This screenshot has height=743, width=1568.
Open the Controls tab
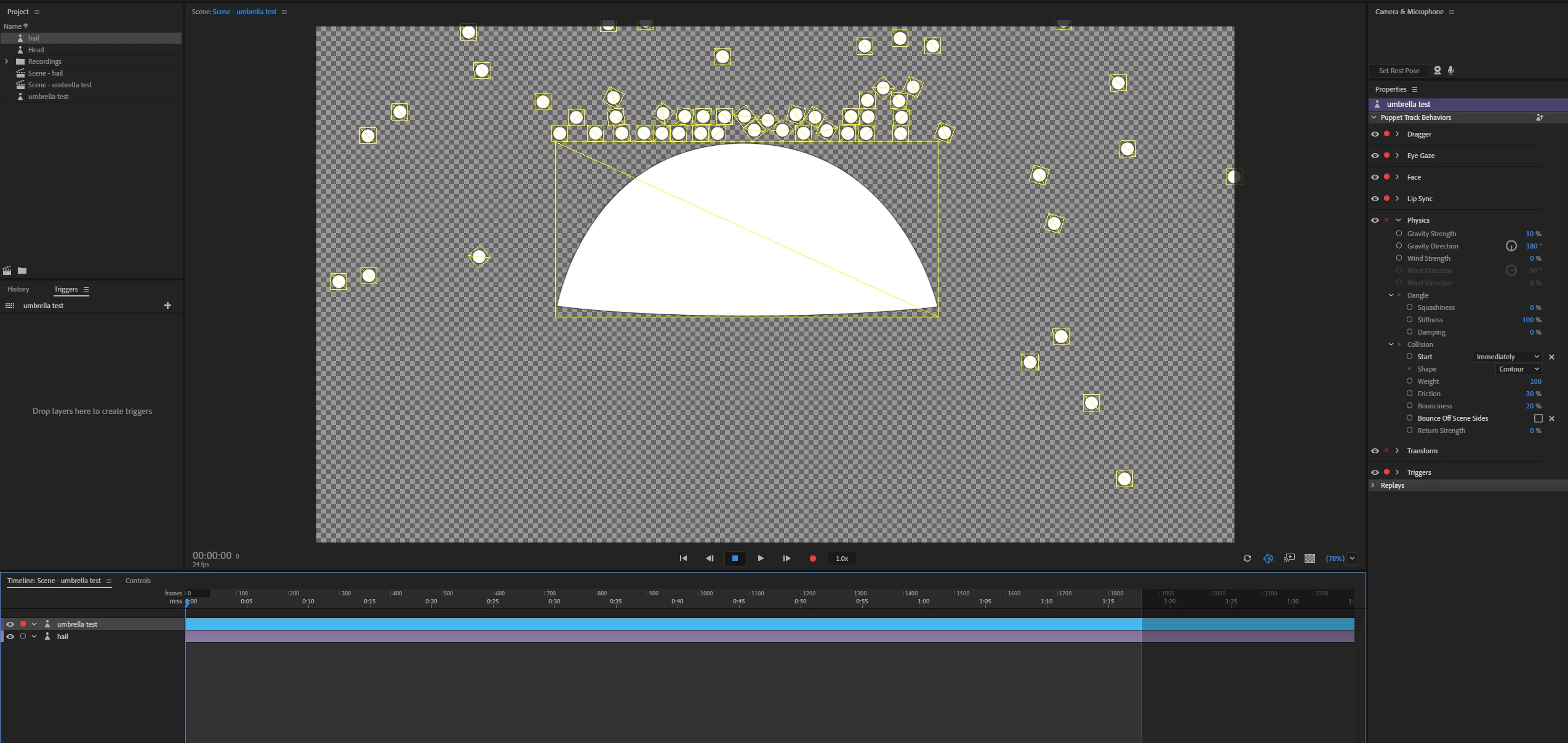click(x=138, y=581)
